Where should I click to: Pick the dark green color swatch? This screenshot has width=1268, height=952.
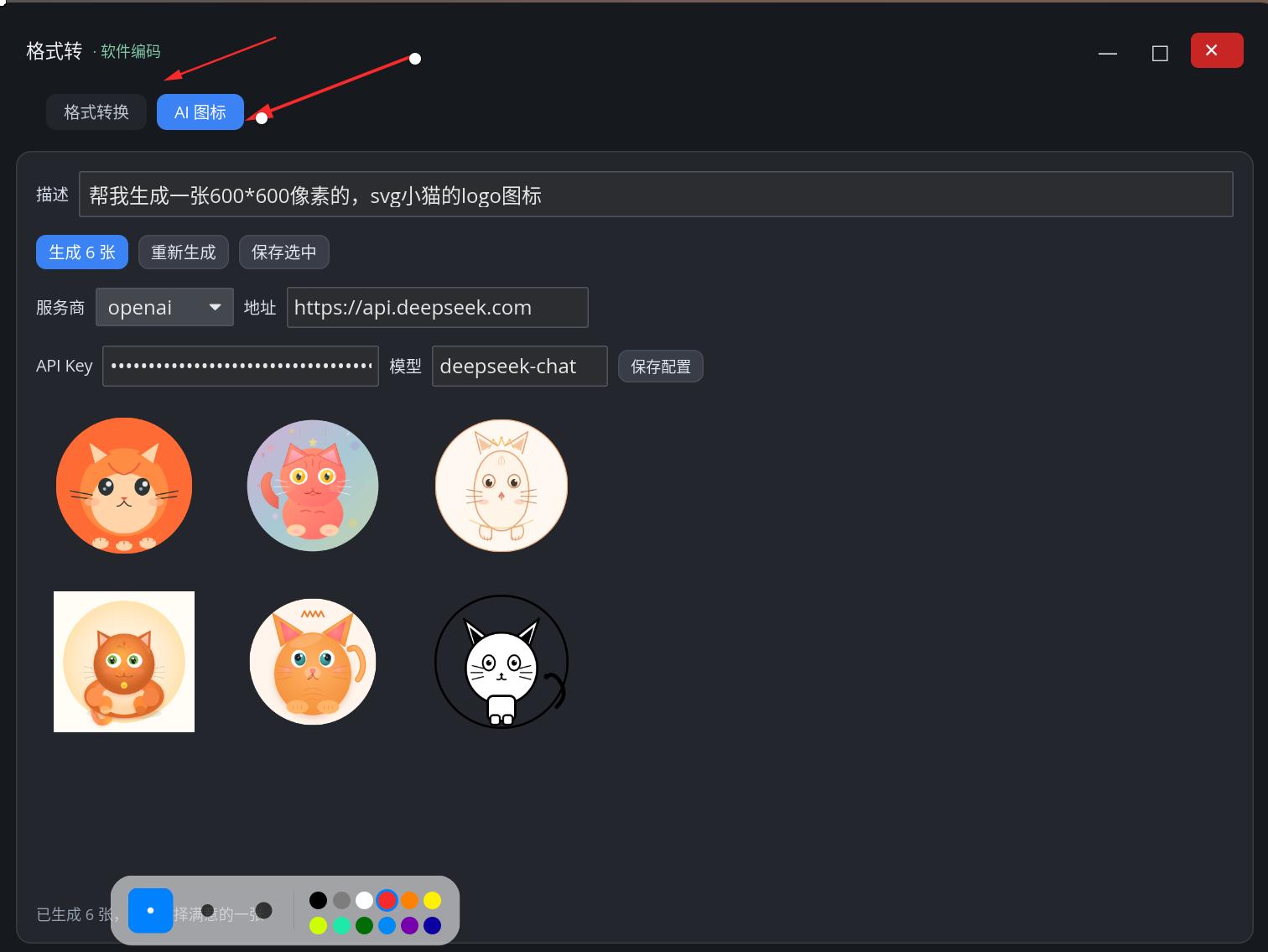[x=364, y=925]
